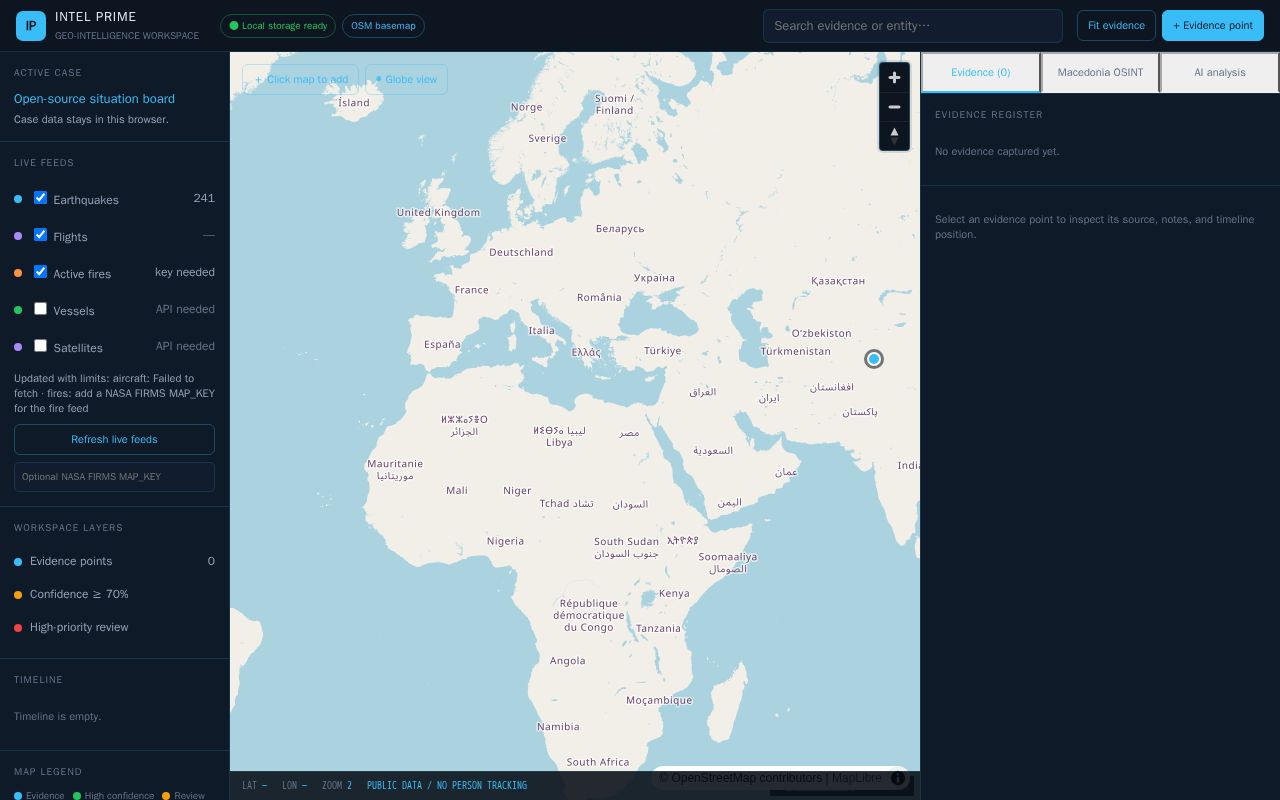Uncheck the Flights feed checkbox
Image resolution: width=1280 pixels, height=800 pixels.
click(40, 235)
